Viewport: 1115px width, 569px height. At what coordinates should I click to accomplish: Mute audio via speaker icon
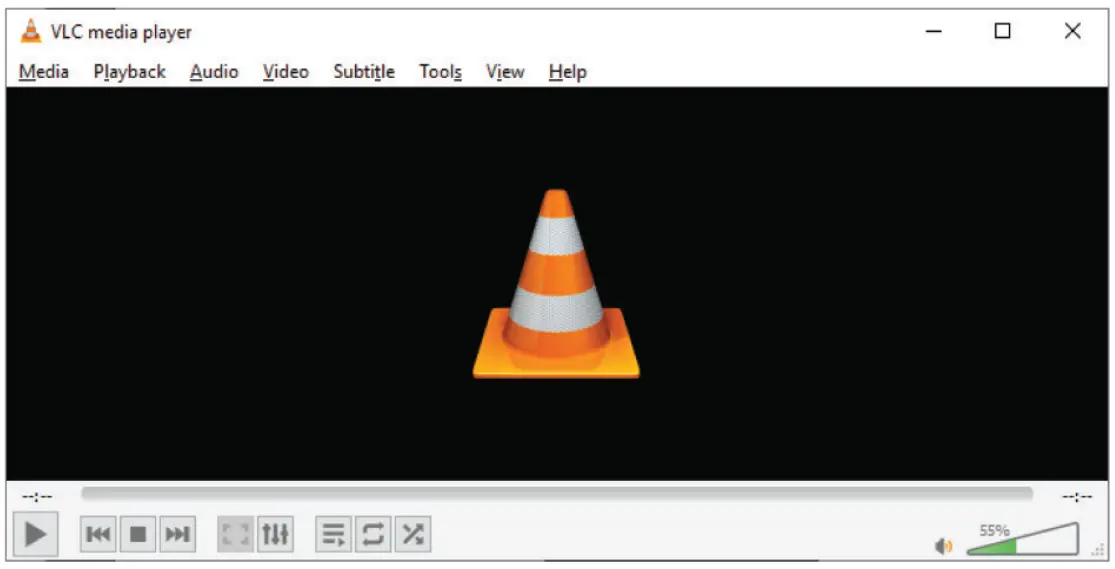(944, 546)
